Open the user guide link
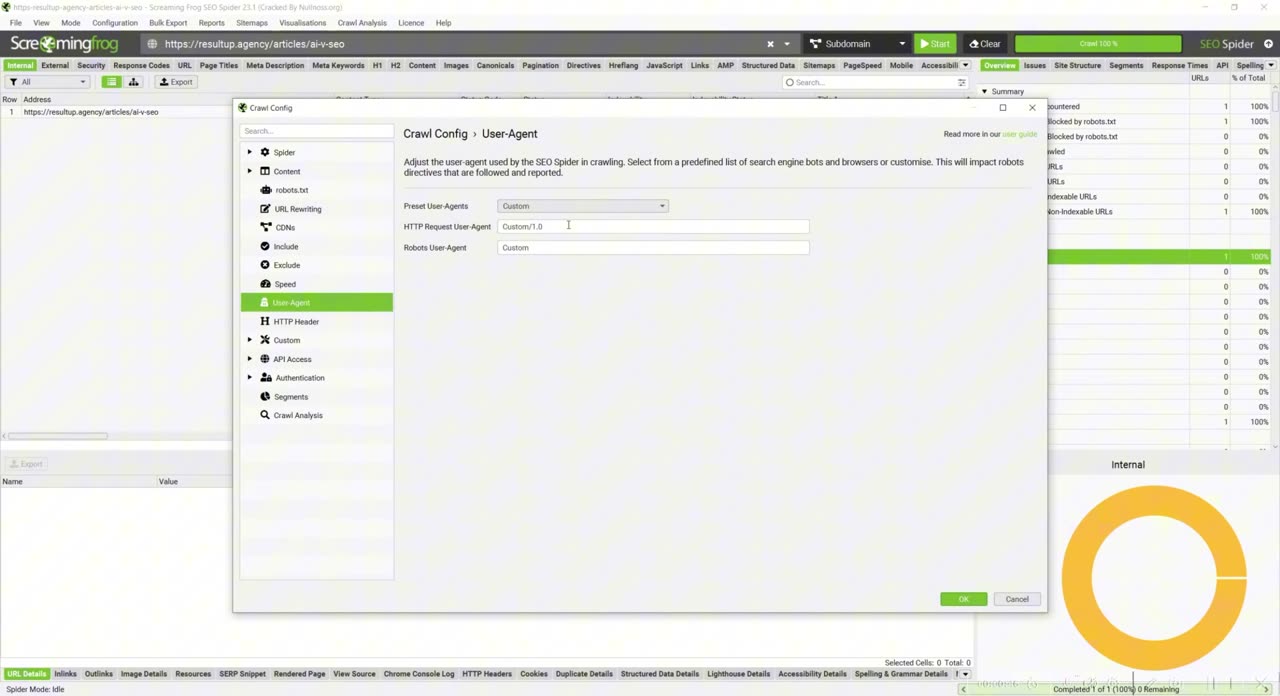This screenshot has width=1280, height=696. (1020, 134)
